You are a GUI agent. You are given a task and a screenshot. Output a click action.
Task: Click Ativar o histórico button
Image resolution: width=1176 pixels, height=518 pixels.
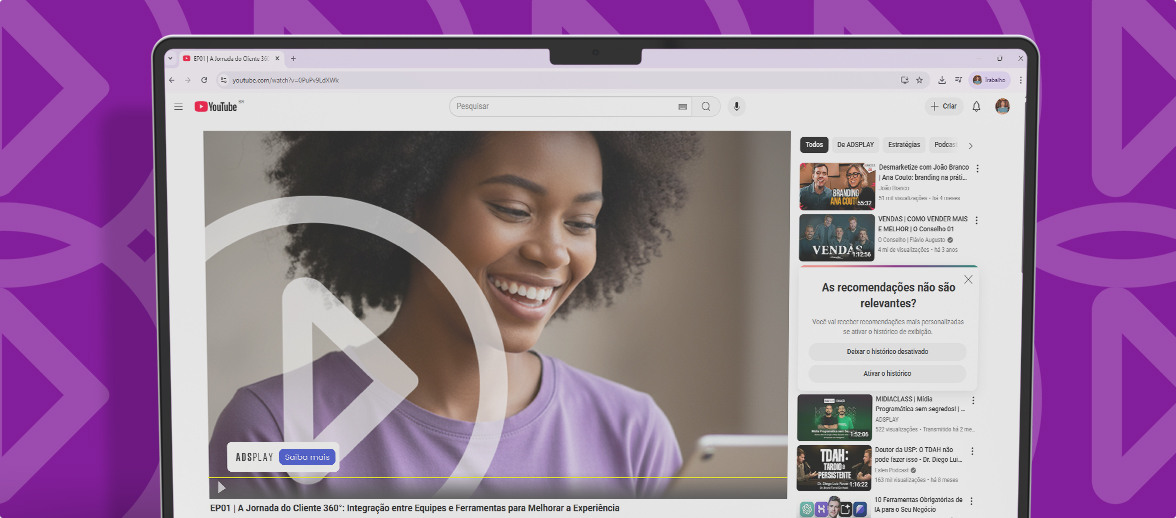(x=887, y=374)
